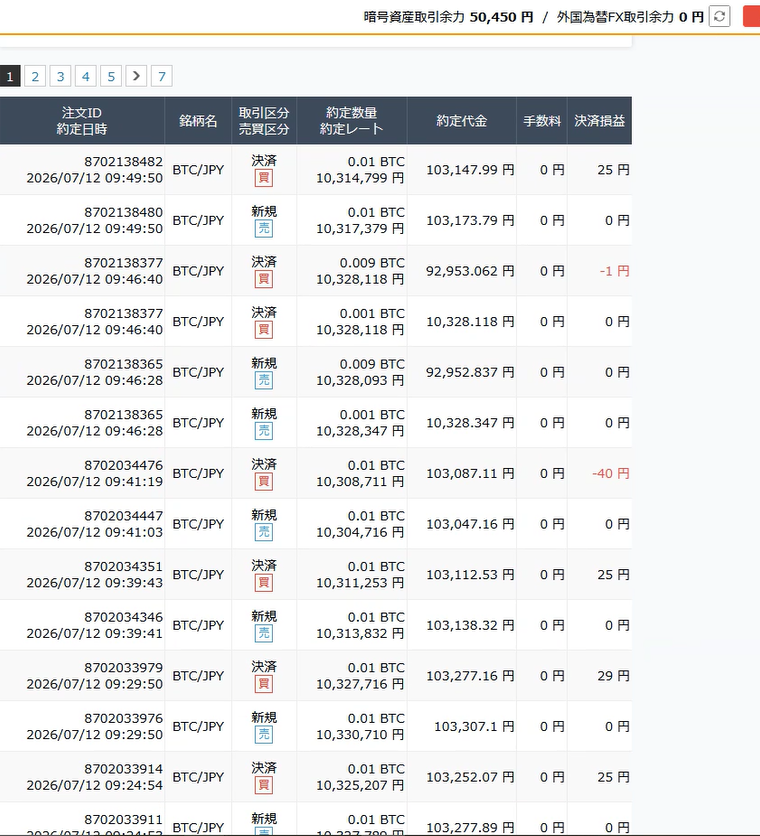Click 買 badge in the 10,328.118 円 row
This screenshot has height=836, width=760.
pyautogui.click(x=264, y=330)
